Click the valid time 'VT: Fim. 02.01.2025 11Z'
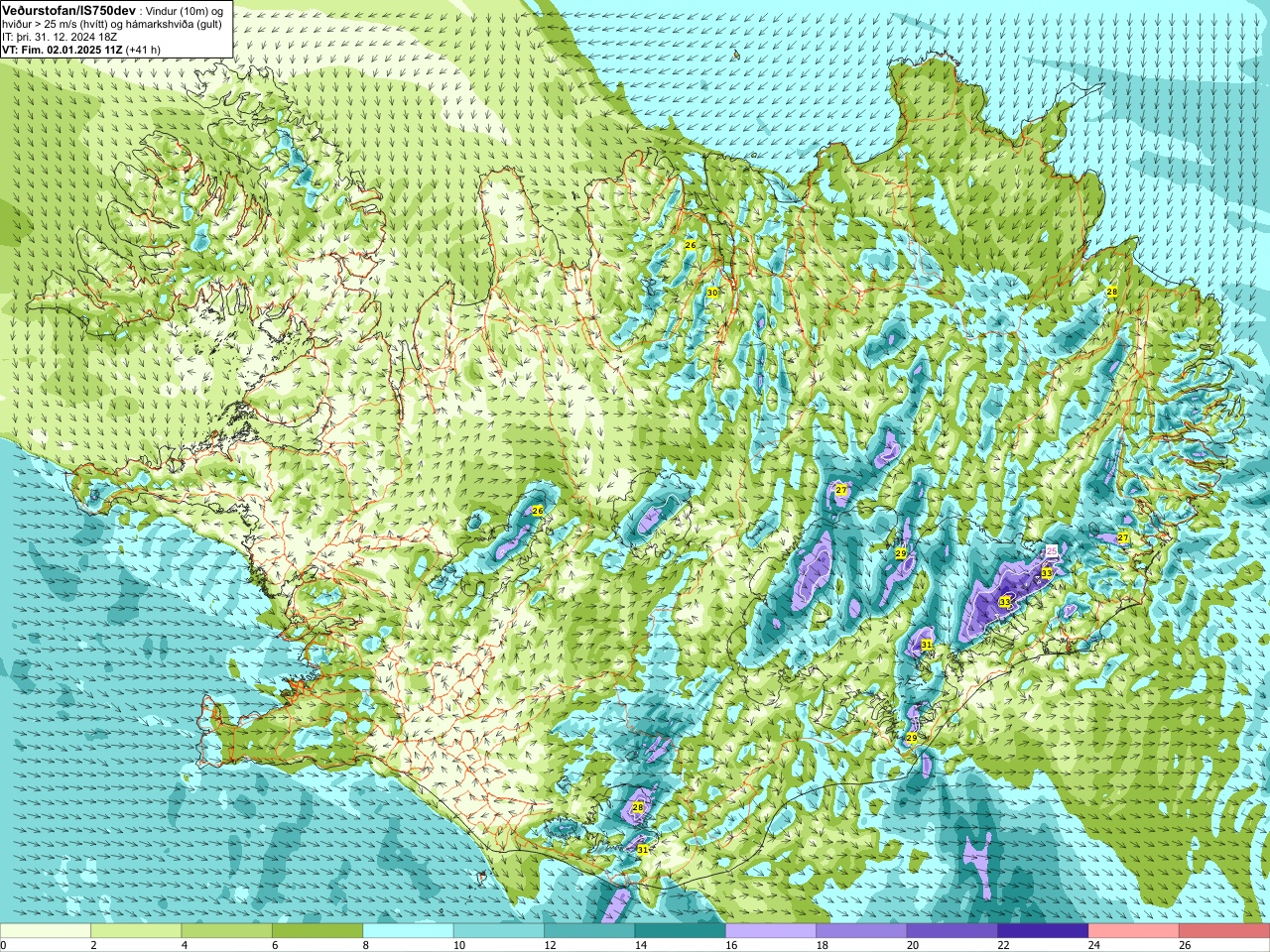The width and height of the screenshot is (1270, 952). pyautogui.click(x=62, y=49)
